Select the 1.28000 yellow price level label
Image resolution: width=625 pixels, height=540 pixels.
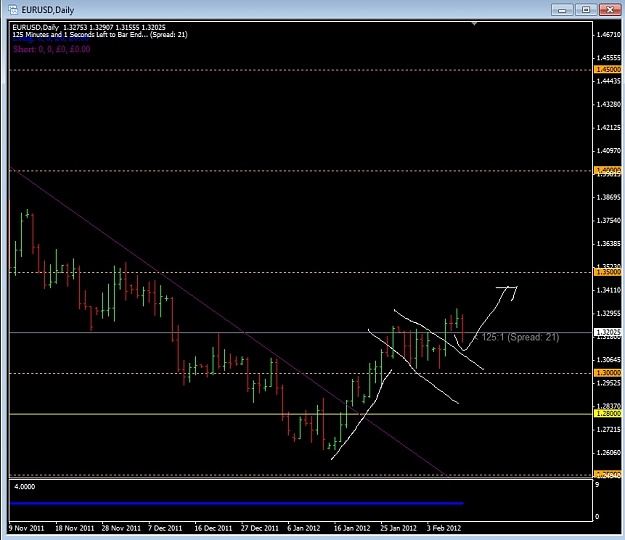[x=608, y=413]
